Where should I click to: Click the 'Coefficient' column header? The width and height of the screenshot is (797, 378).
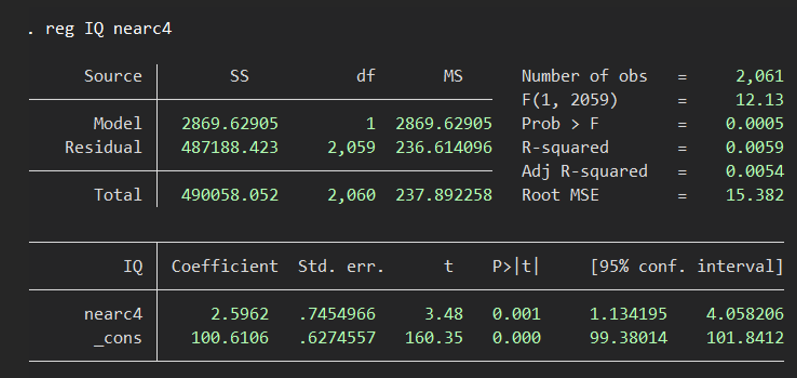pyautogui.click(x=225, y=266)
